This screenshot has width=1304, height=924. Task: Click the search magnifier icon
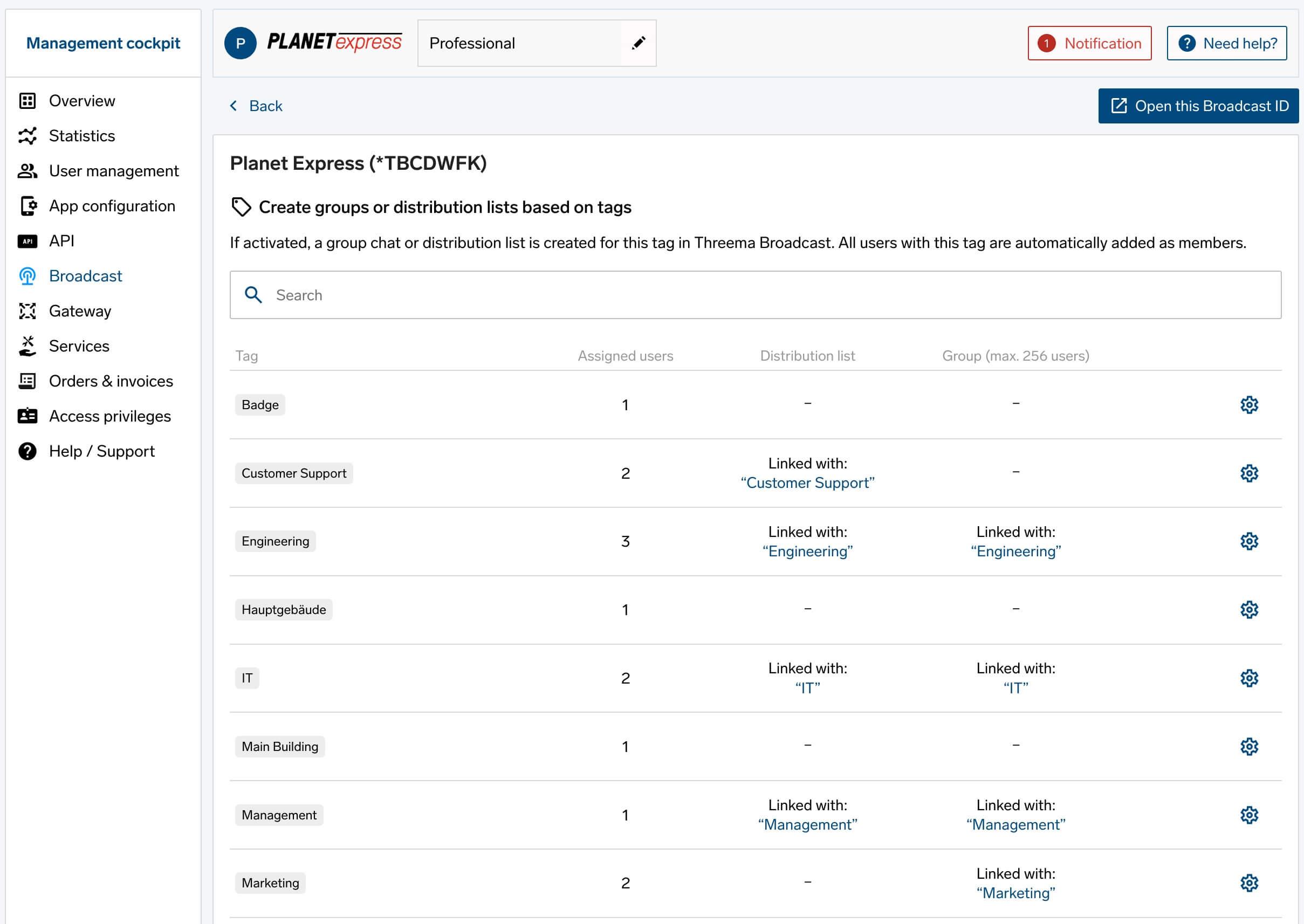[x=254, y=295]
